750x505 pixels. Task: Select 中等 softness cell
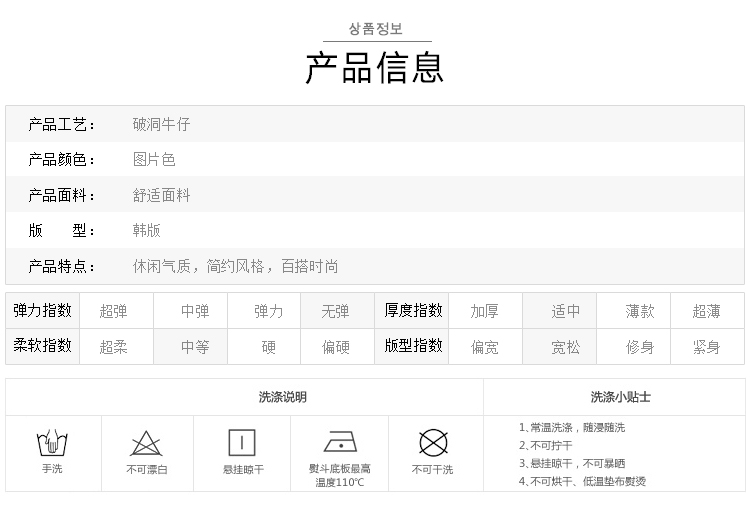pyautogui.click(x=195, y=347)
